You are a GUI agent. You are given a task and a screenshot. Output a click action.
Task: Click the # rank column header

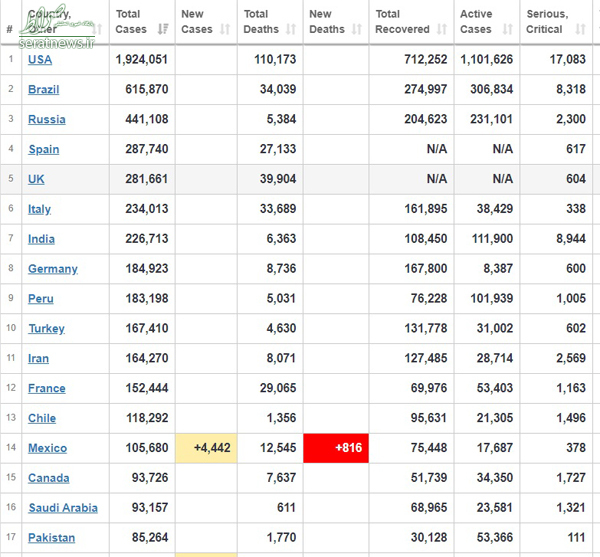(x=10, y=30)
